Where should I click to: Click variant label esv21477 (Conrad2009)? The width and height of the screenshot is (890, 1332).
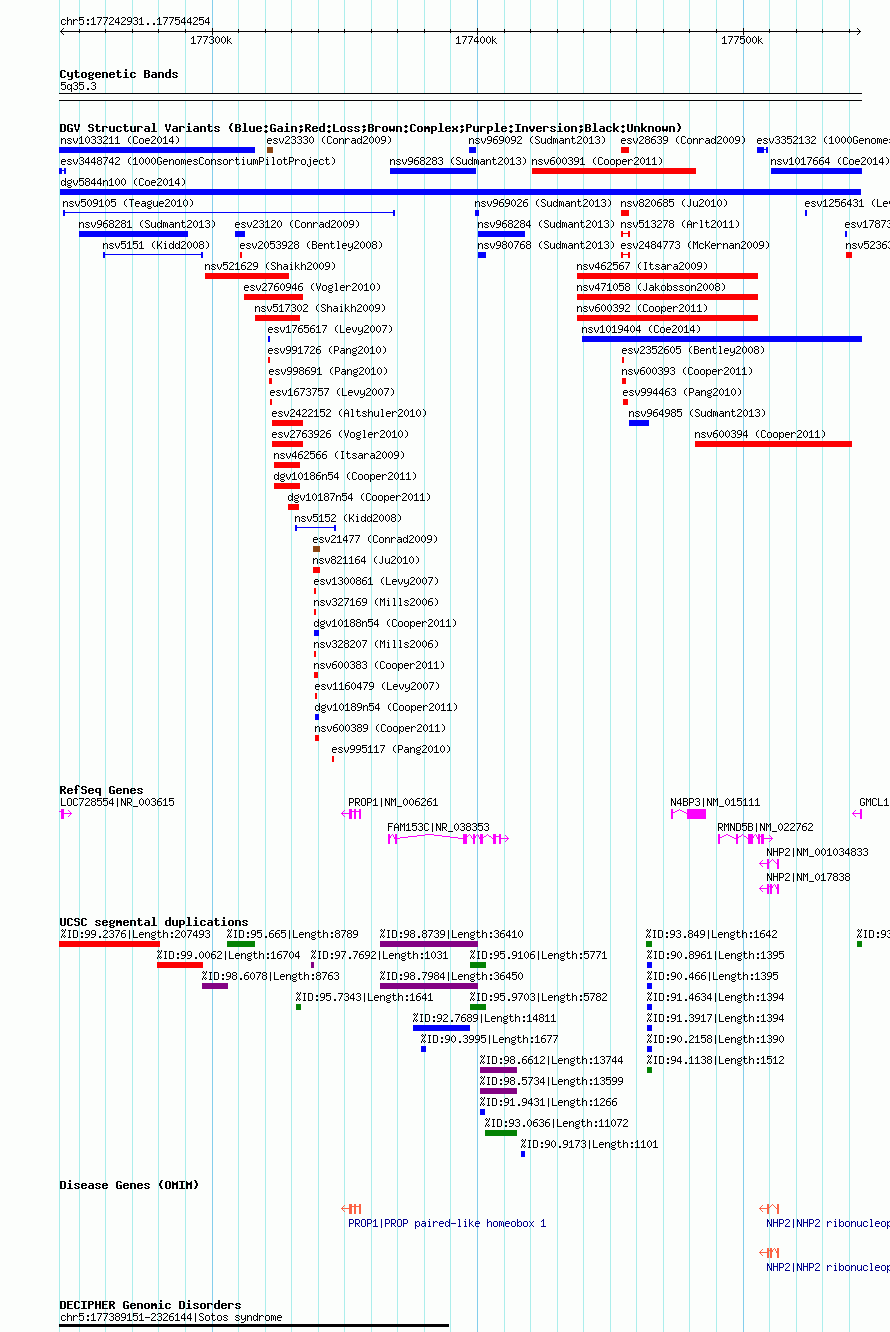coord(375,539)
